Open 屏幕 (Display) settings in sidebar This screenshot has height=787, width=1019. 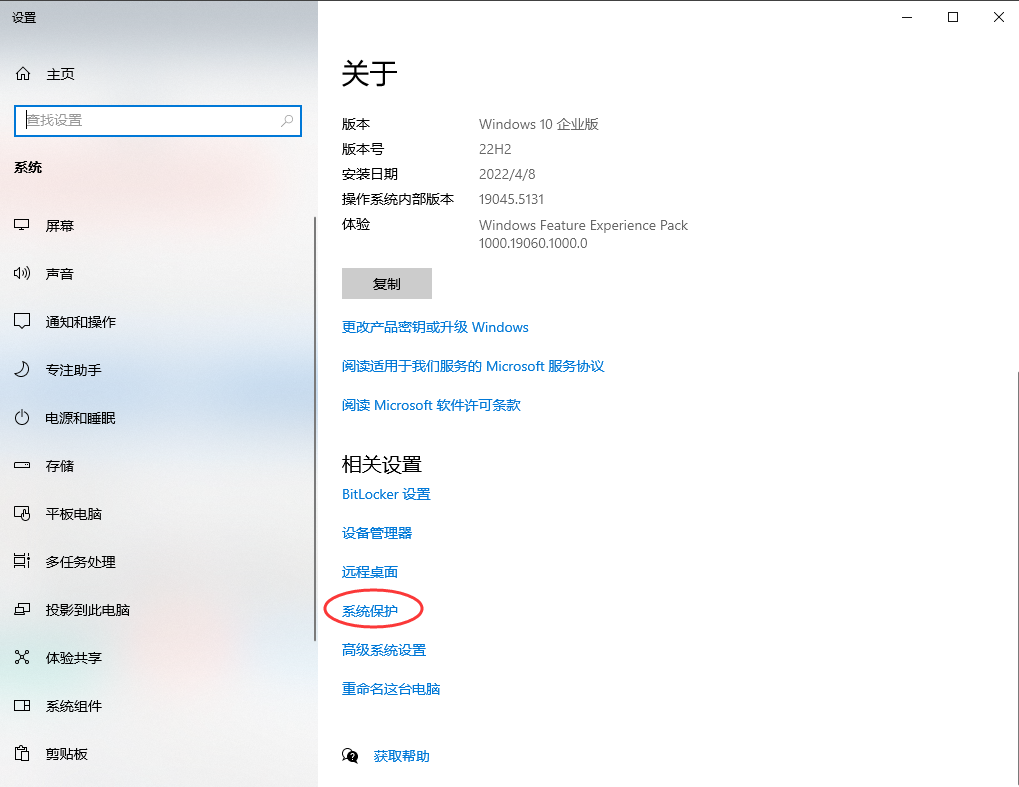click(60, 225)
